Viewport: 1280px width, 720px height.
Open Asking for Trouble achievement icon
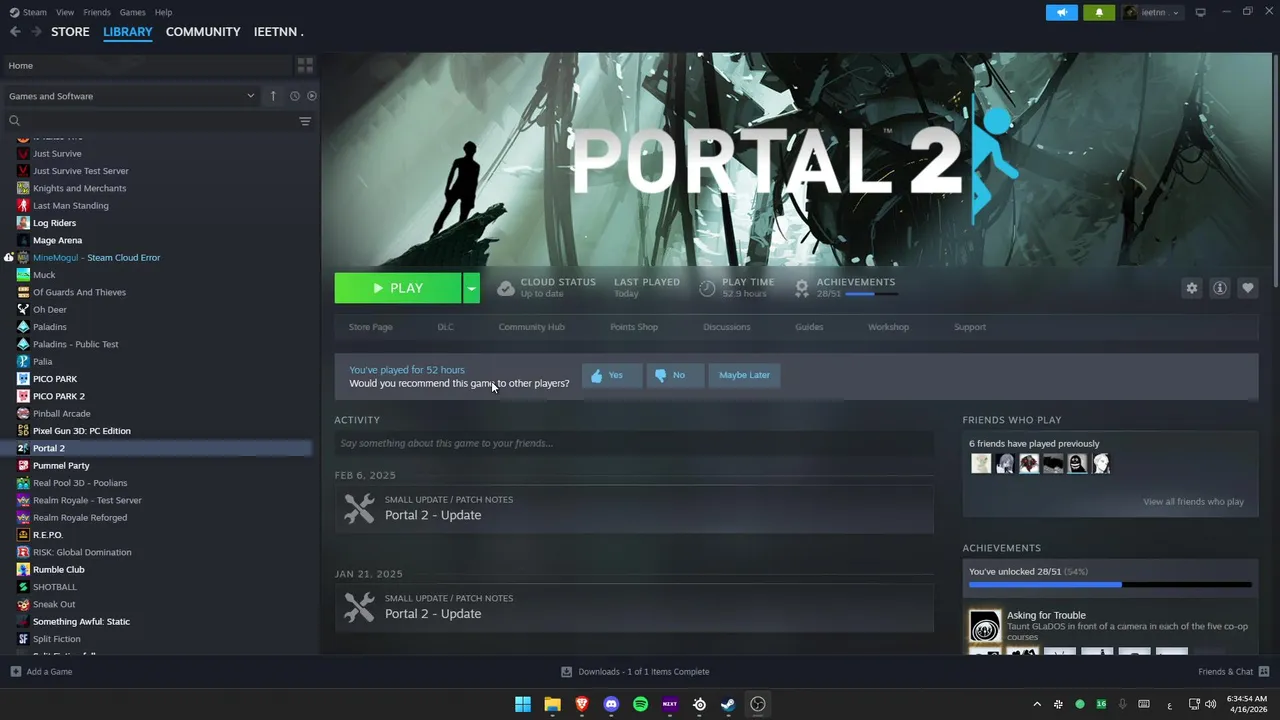(985, 626)
